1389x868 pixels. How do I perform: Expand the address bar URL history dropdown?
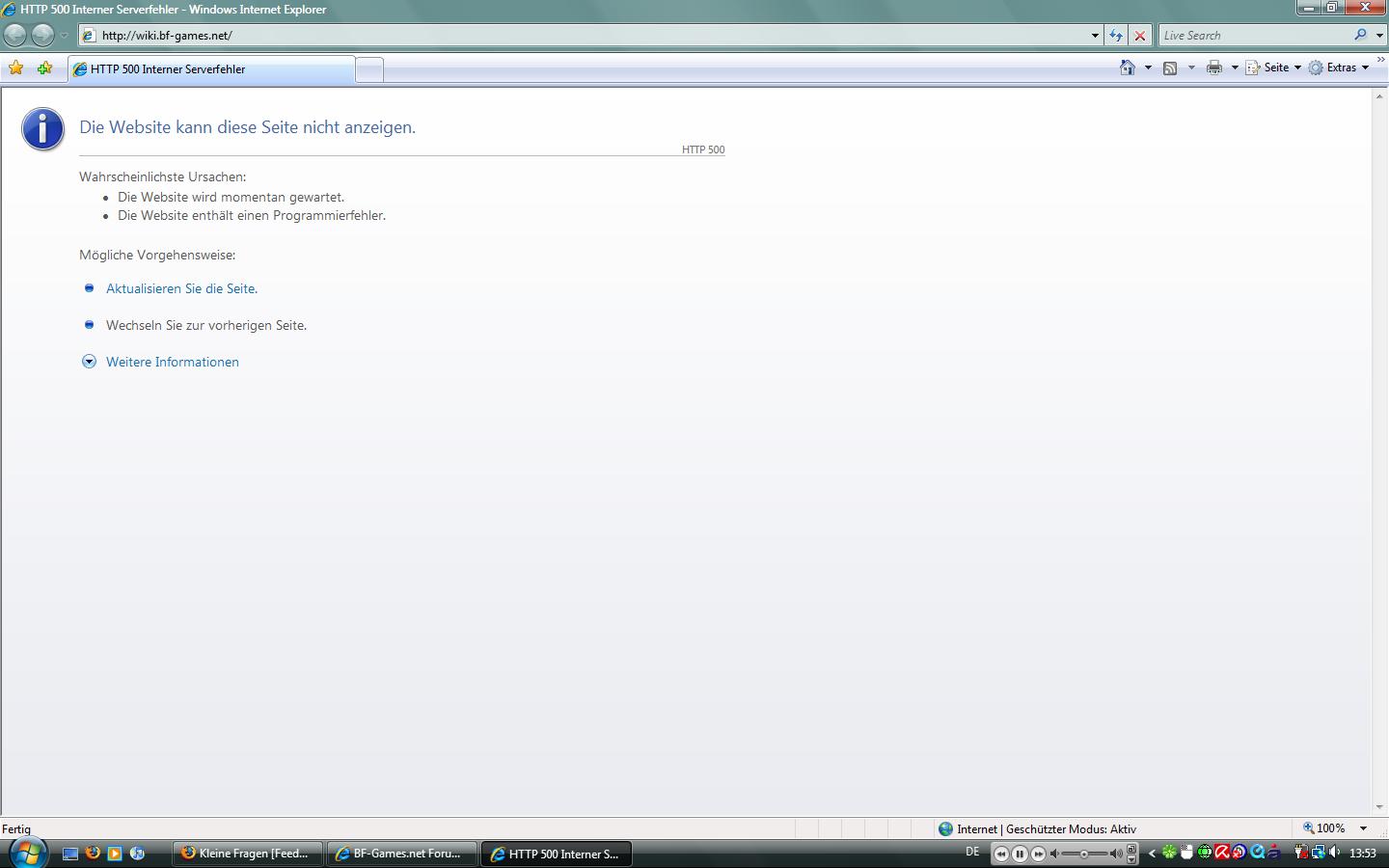pyautogui.click(x=1095, y=36)
